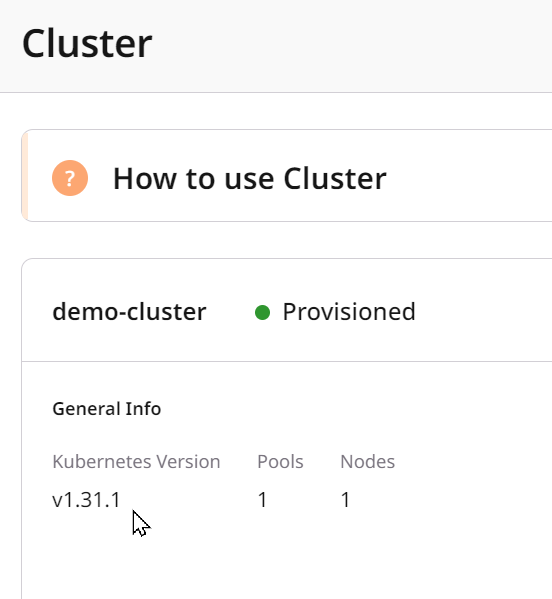Select the v1.31.1 version value

[86, 500]
